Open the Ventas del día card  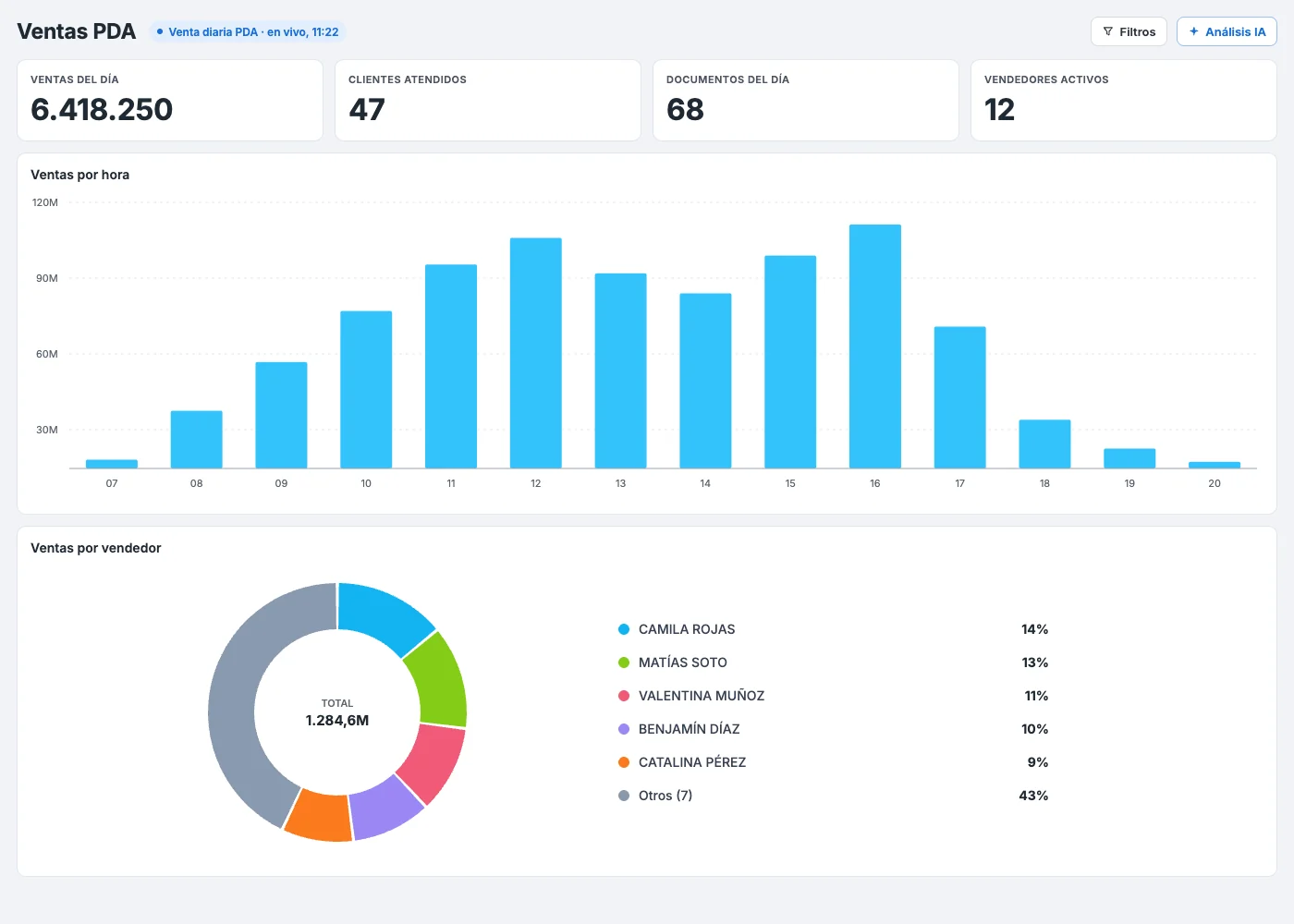[170, 101]
